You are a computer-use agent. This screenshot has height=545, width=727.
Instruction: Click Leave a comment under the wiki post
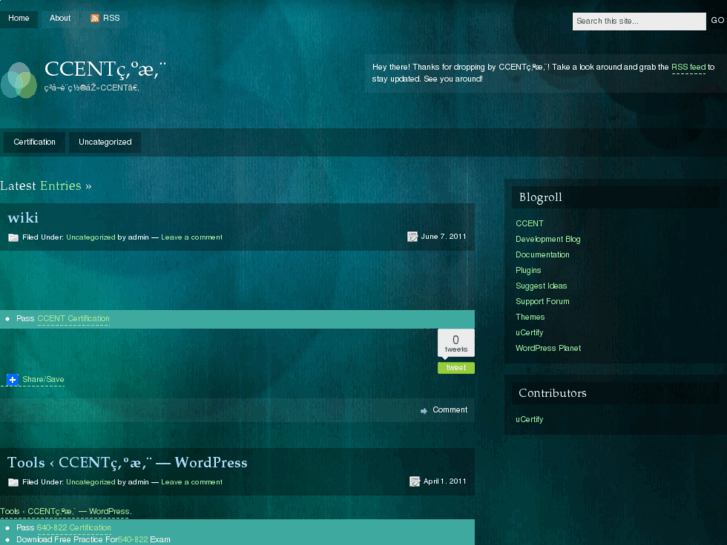pyautogui.click(x=191, y=237)
